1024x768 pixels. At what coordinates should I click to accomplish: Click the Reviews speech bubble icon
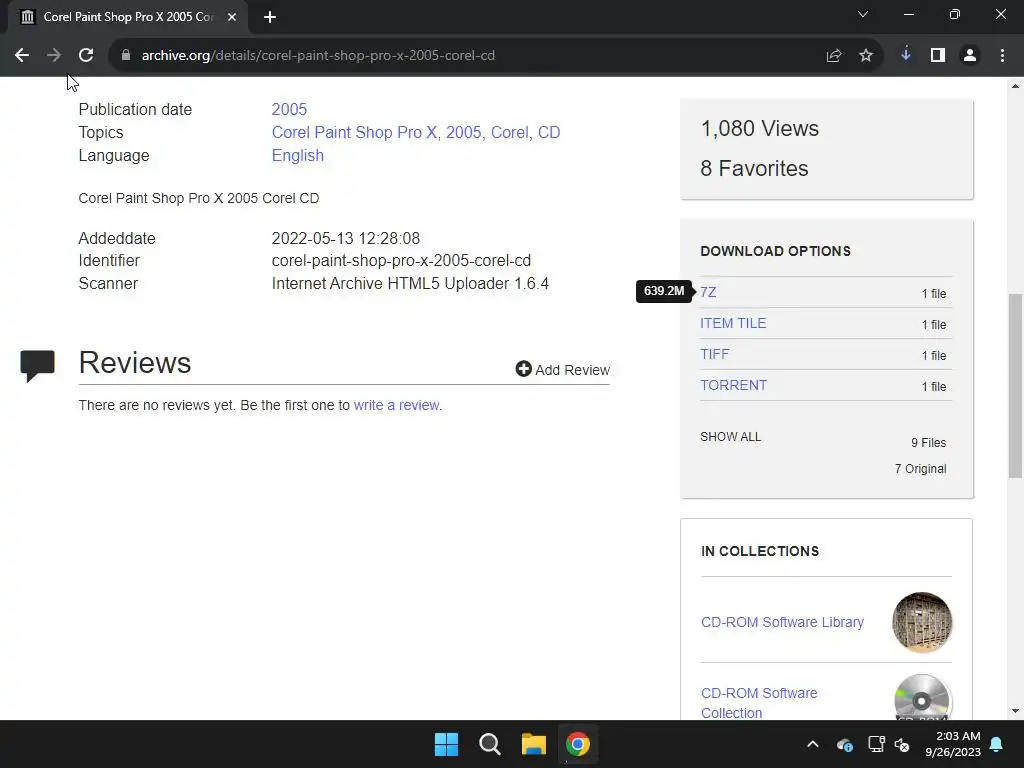pyautogui.click(x=37, y=366)
